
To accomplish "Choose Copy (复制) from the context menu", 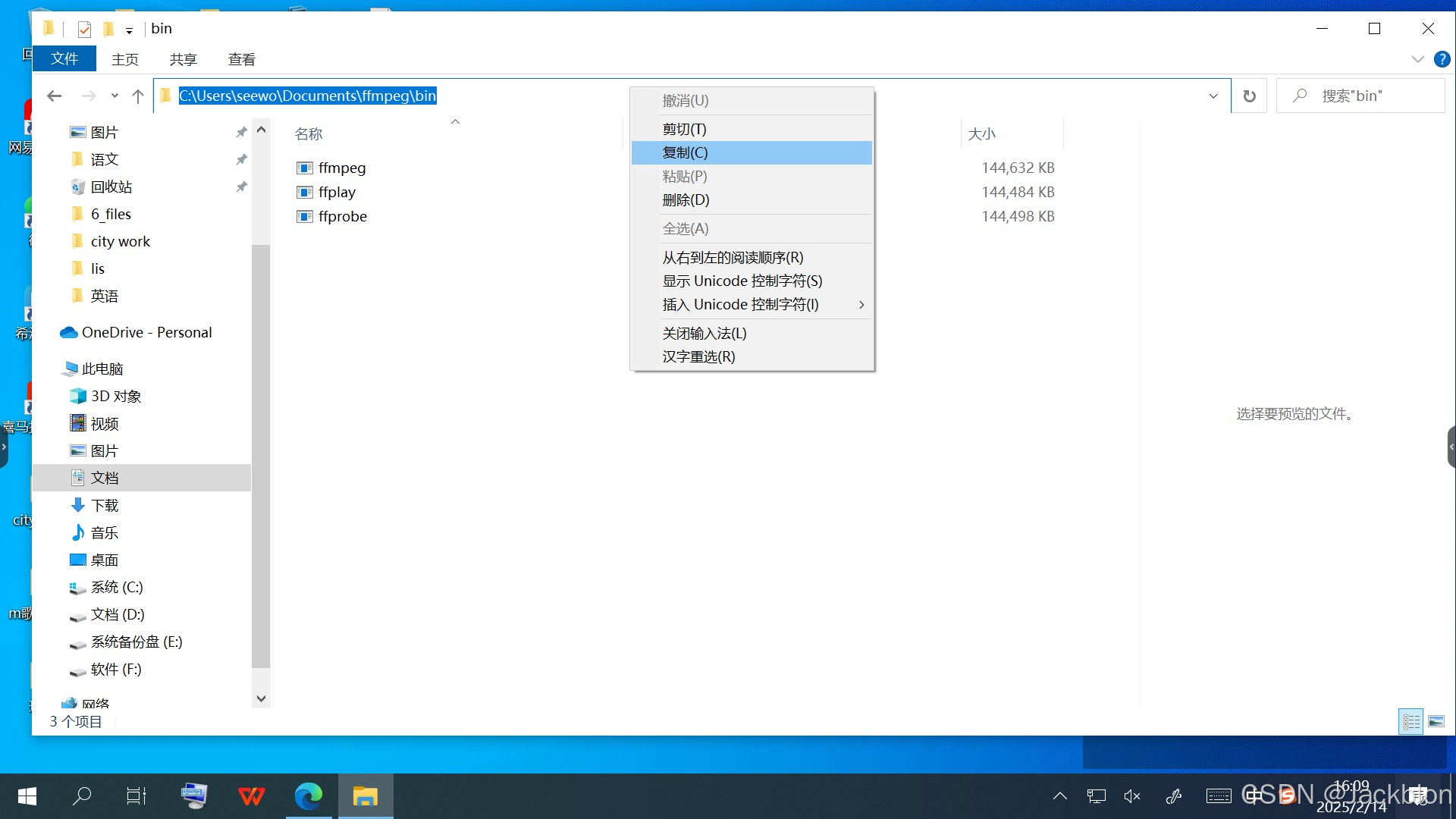I will click(685, 152).
